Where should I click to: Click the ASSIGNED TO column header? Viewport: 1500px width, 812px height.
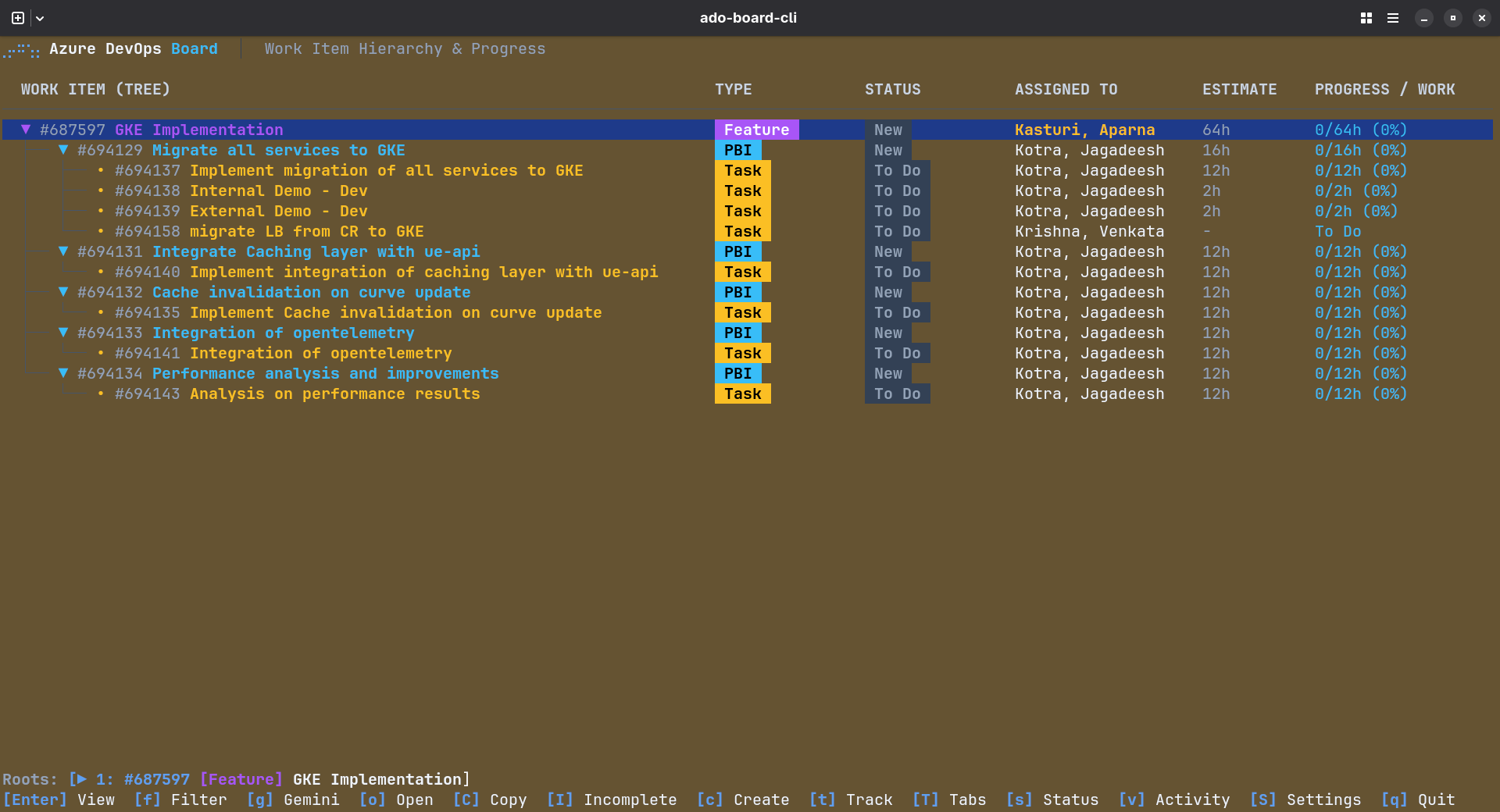pyautogui.click(x=1066, y=89)
